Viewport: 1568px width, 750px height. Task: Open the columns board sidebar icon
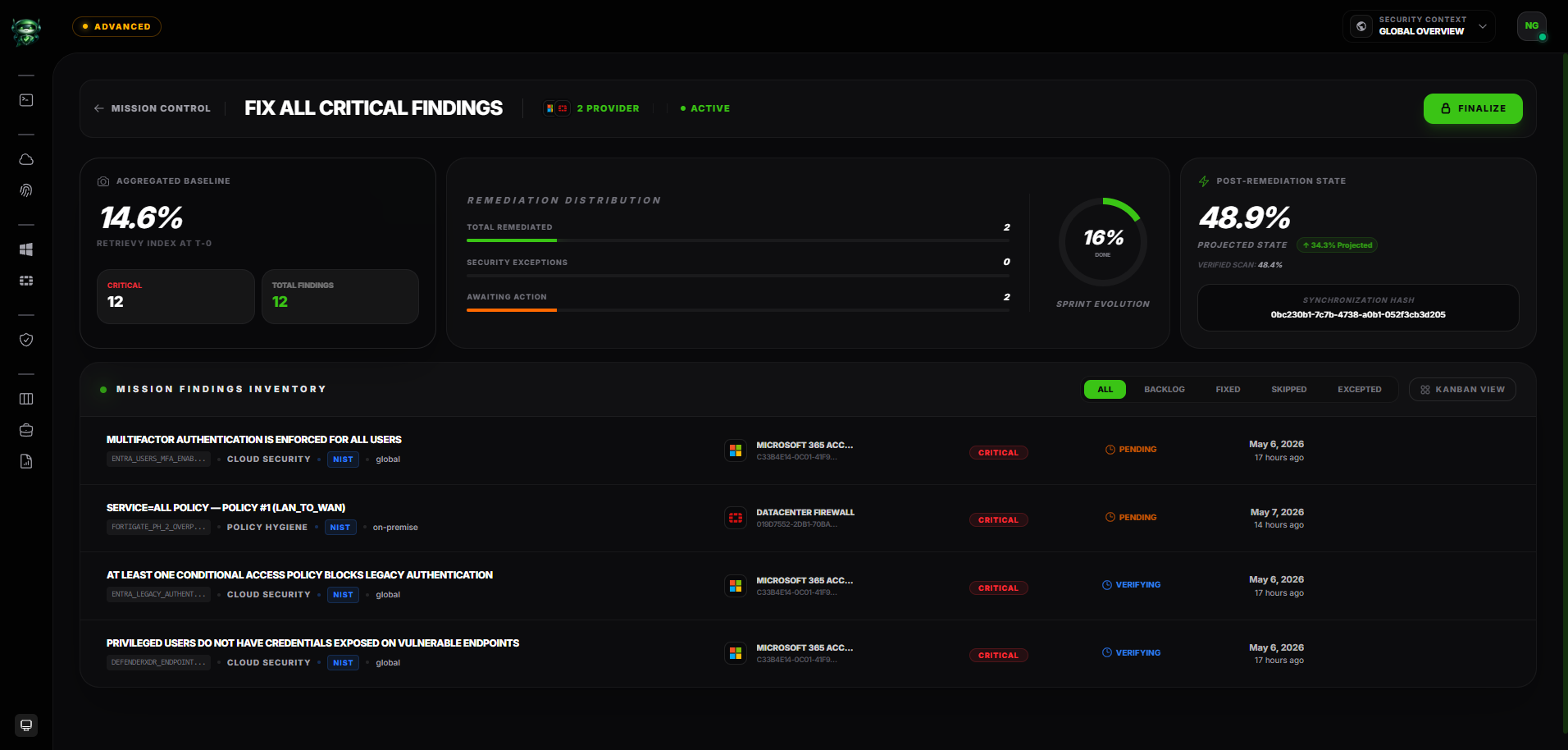tap(26, 399)
